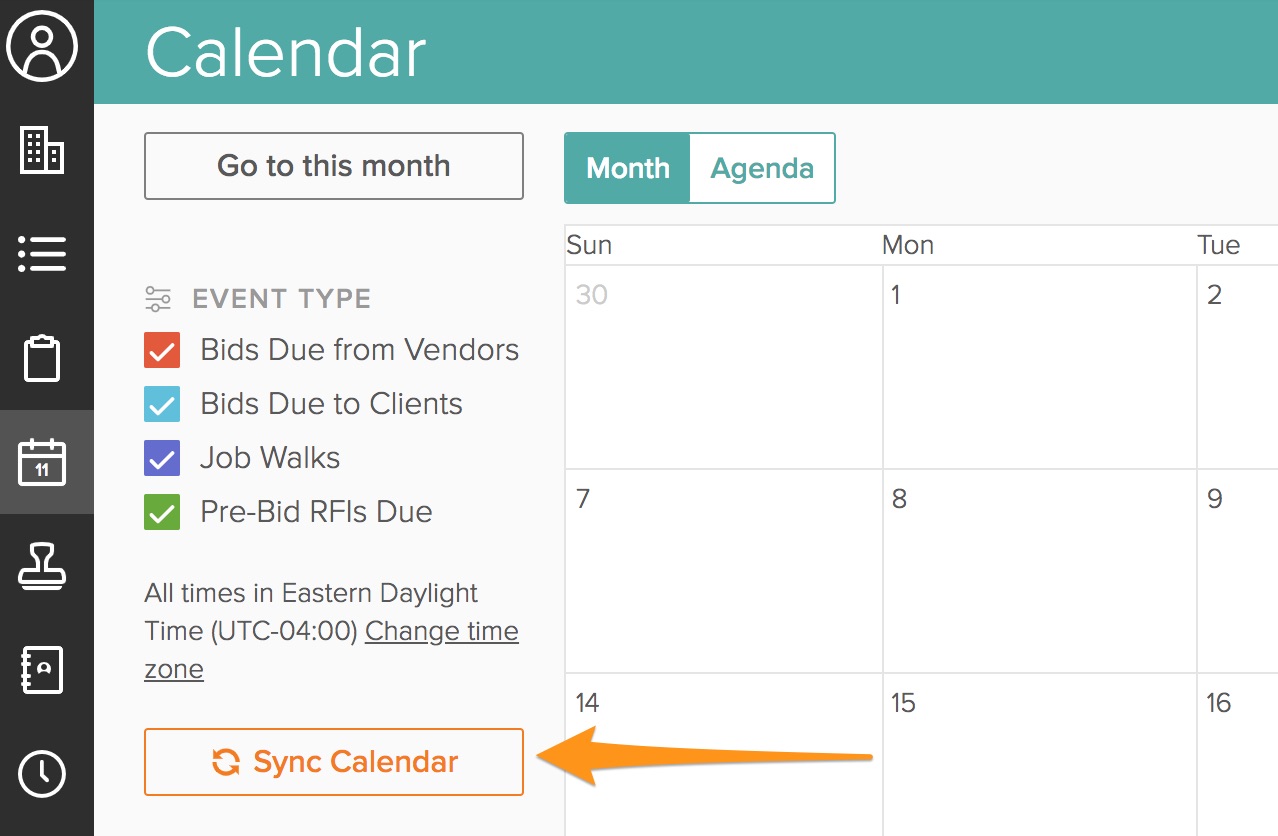Click the Go to this month button
This screenshot has height=836, width=1278.
(x=334, y=166)
